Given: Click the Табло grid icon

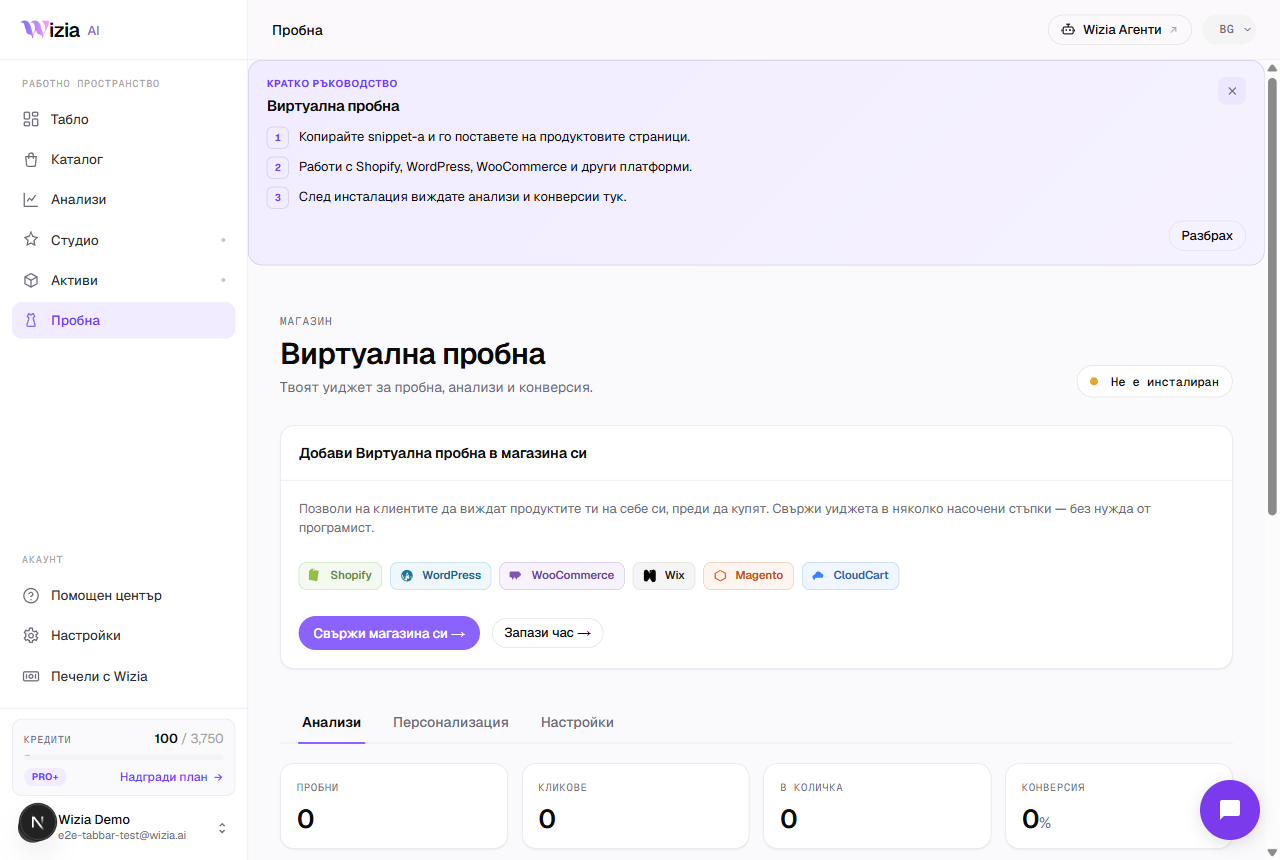Looking at the screenshot, I should pyautogui.click(x=31, y=120).
